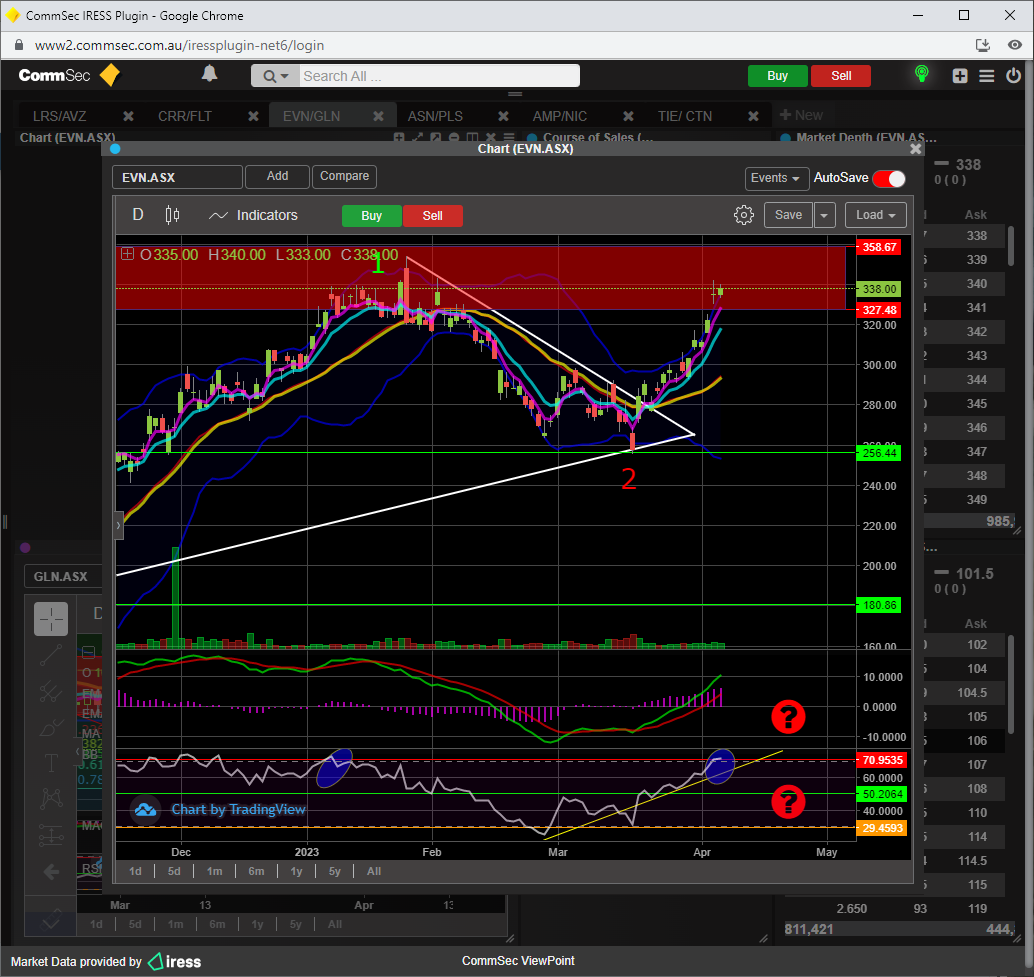
Task: Open the notifications bell in header
Action: tap(210, 74)
